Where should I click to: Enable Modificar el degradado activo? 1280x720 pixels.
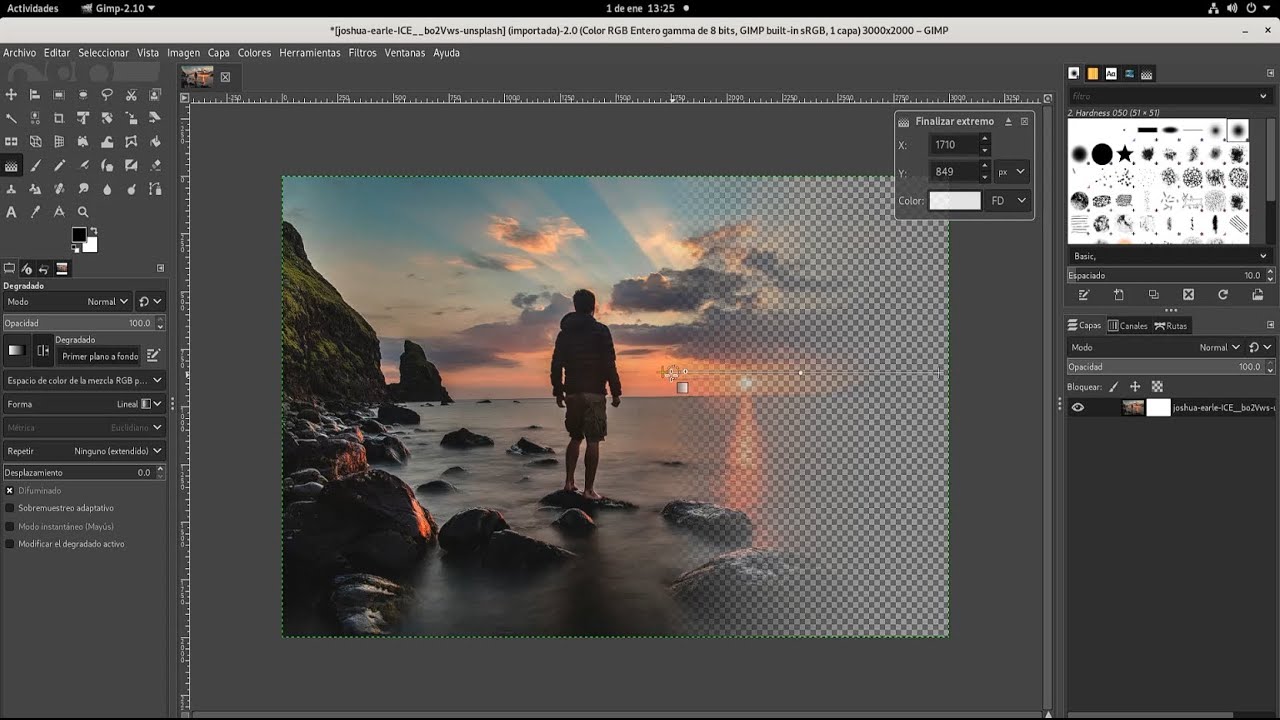tap(10, 544)
